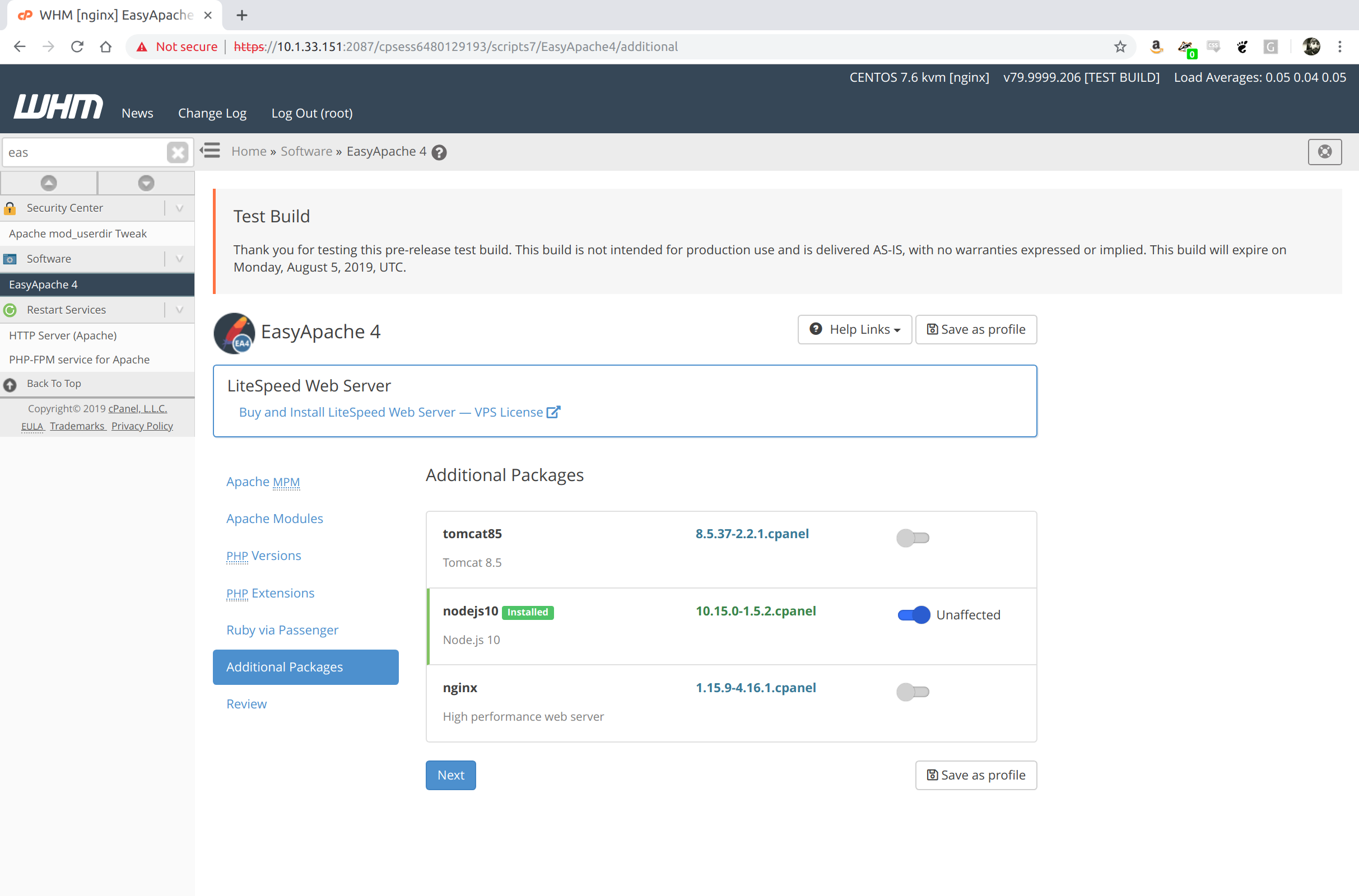Log Out as root
The image size is (1359, 896).
click(x=312, y=113)
